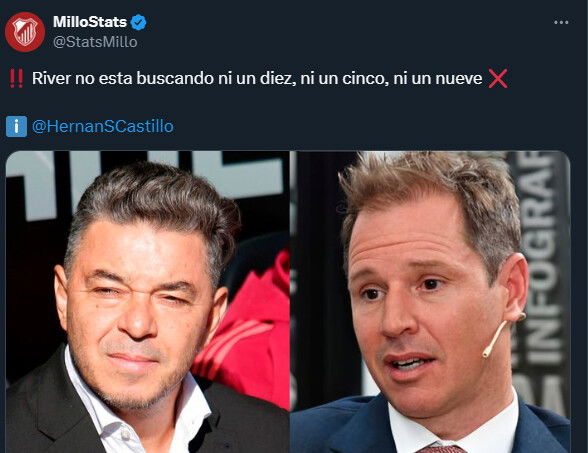The height and width of the screenshot is (453, 588).
Task: Select the tweet text about River
Action: coord(257,78)
